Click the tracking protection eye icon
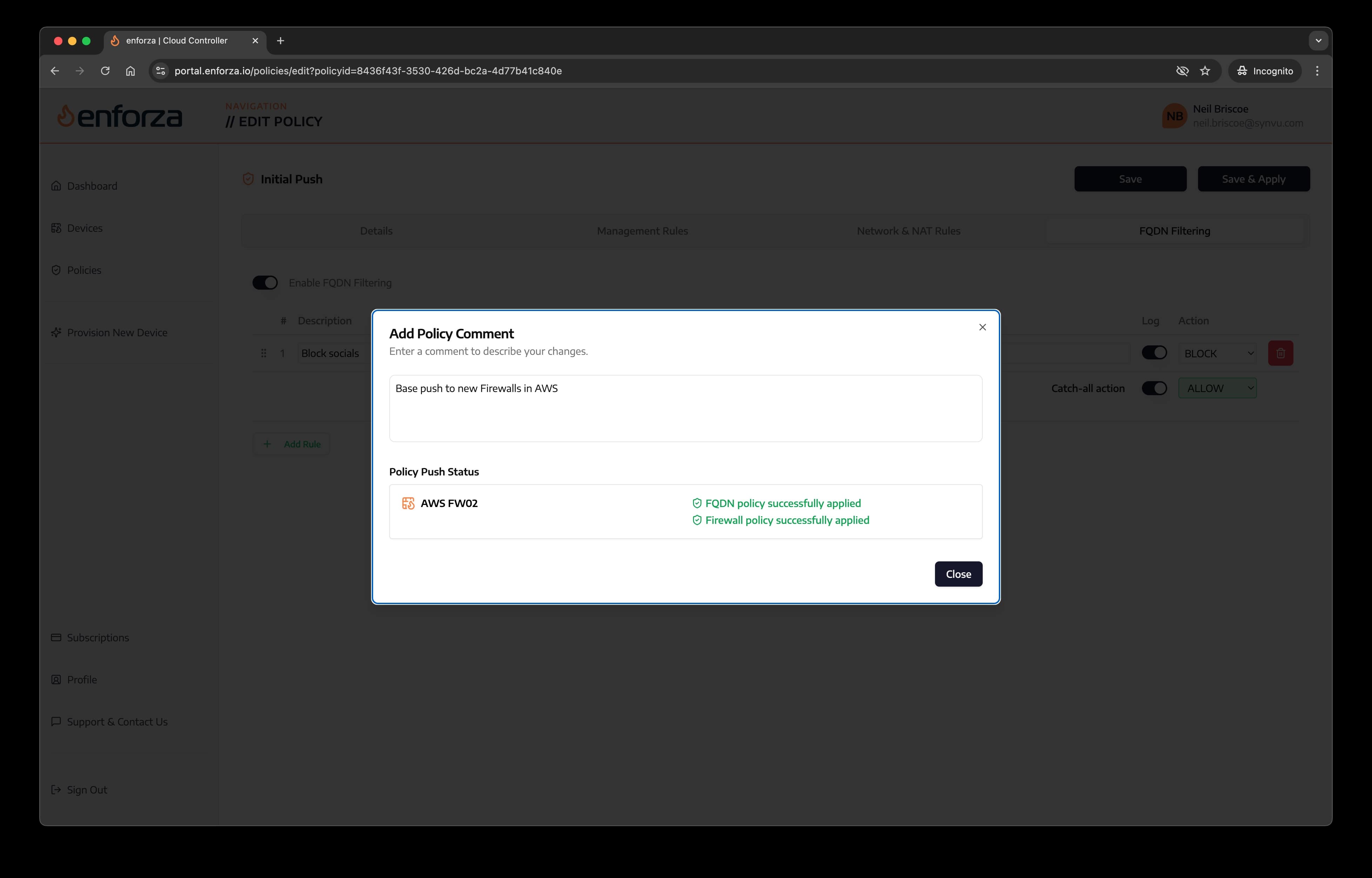 1182,71
